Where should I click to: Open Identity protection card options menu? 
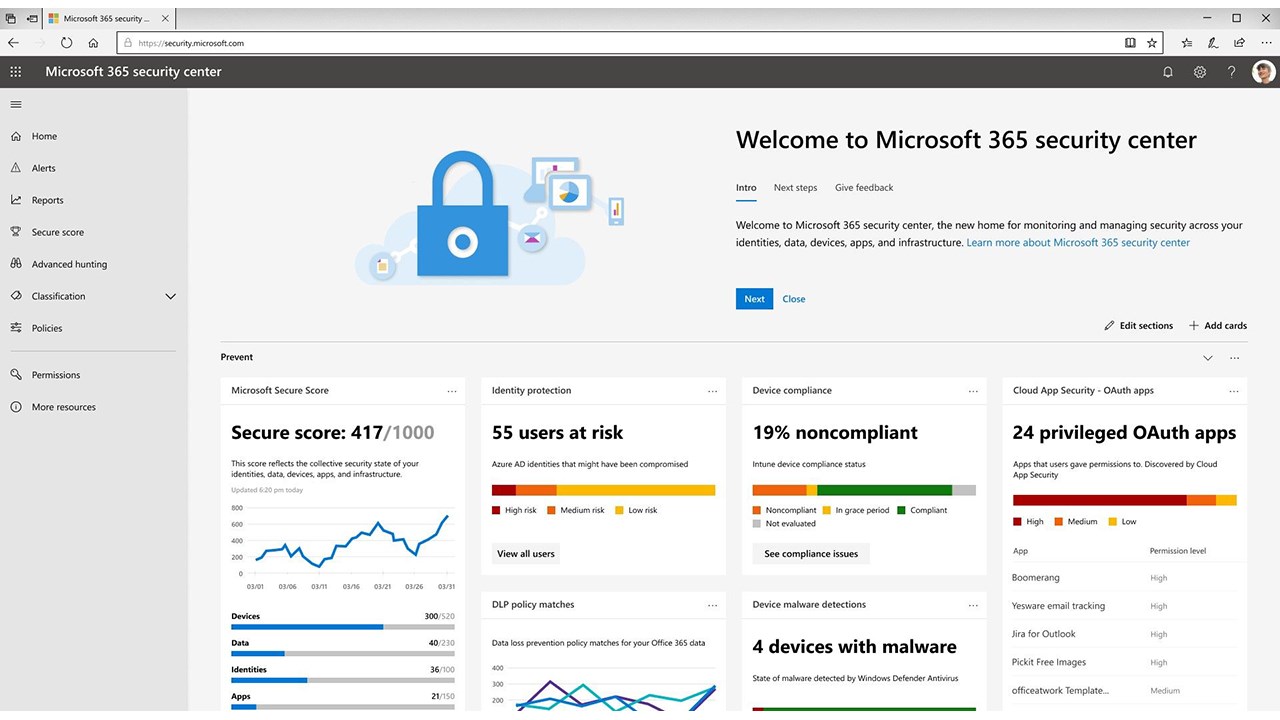[713, 391]
